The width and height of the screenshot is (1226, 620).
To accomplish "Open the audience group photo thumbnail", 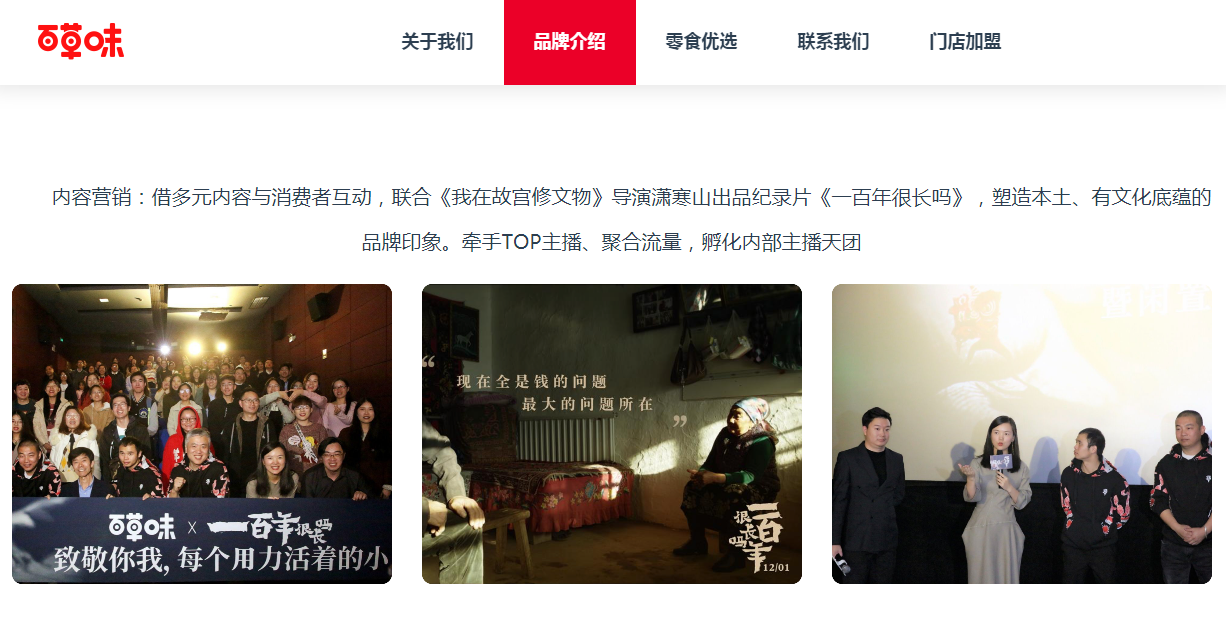I will click(202, 434).
